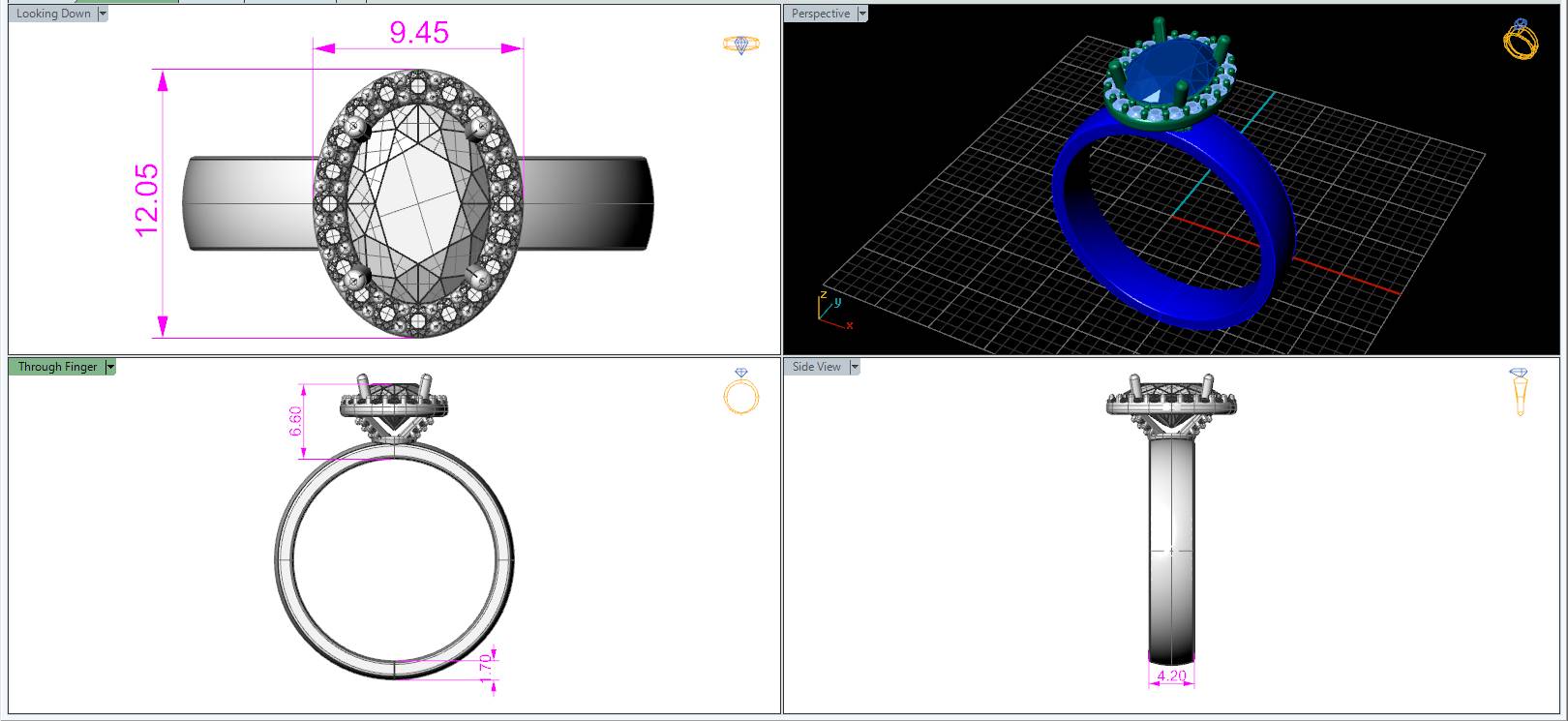Viewport: 1568px width, 721px height.
Task: Select the Through Finger viewport title
Action: [x=57, y=367]
